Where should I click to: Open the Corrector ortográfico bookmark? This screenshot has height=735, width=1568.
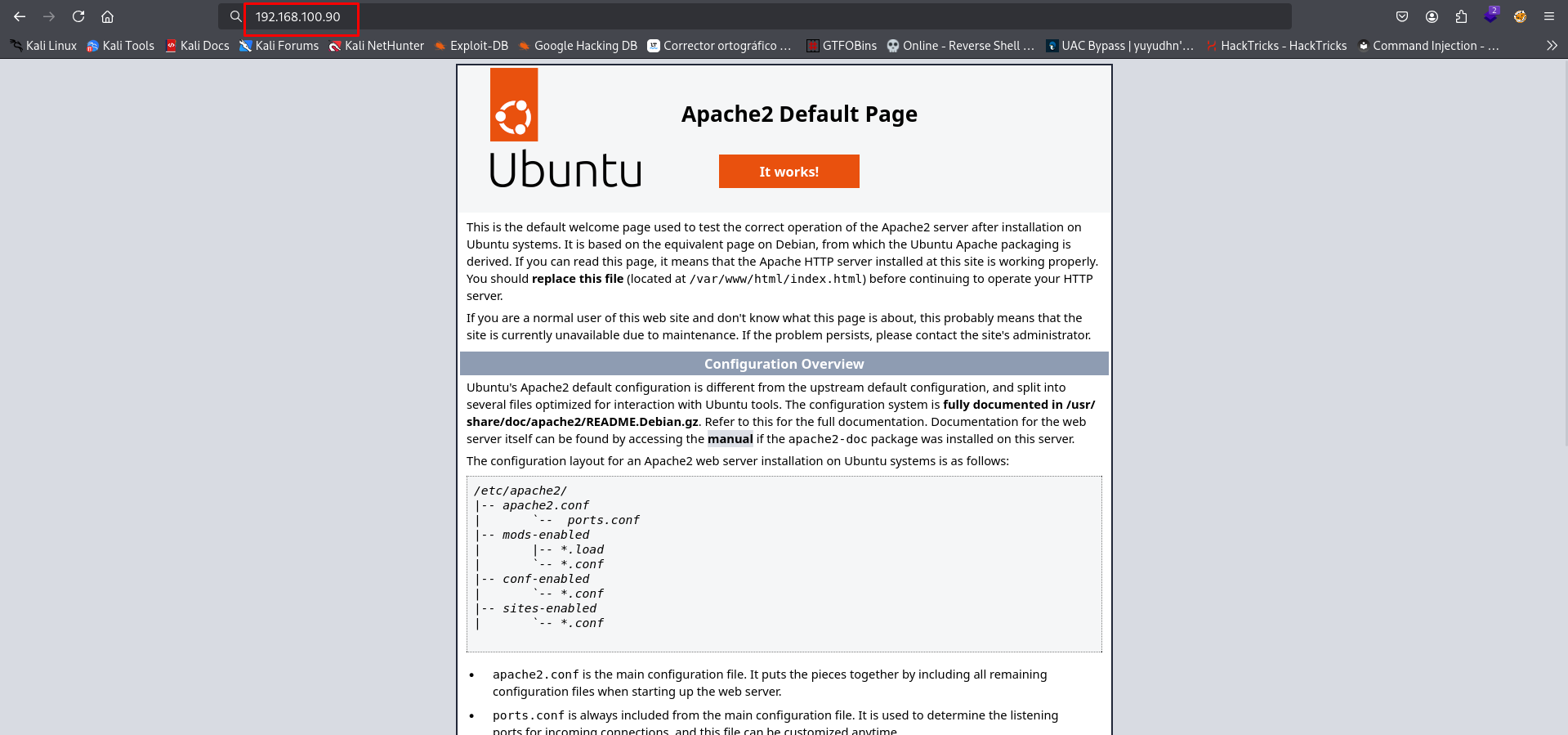720,46
